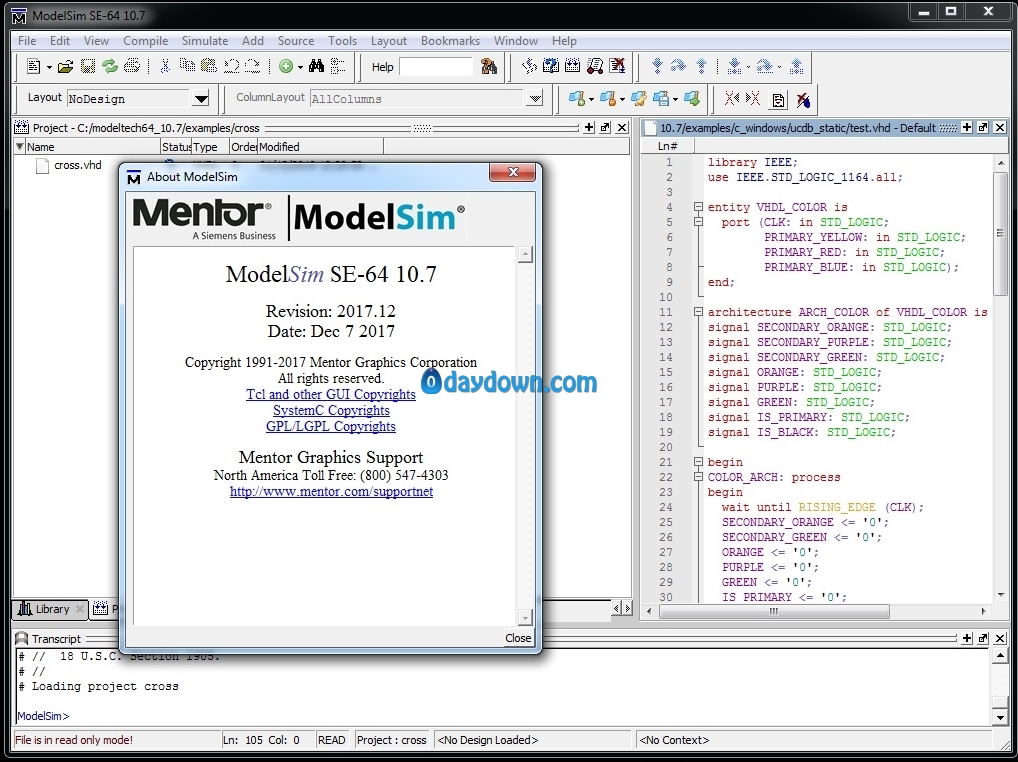
Task: Open the Layout NoDesign dropdown arrow
Action: click(201, 99)
